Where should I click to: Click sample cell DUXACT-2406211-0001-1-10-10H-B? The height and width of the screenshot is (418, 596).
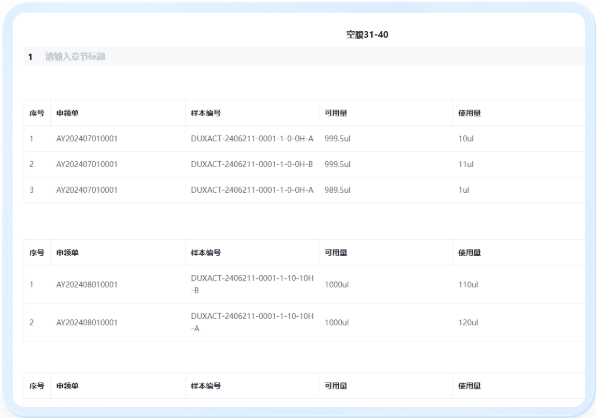click(x=252, y=284)
